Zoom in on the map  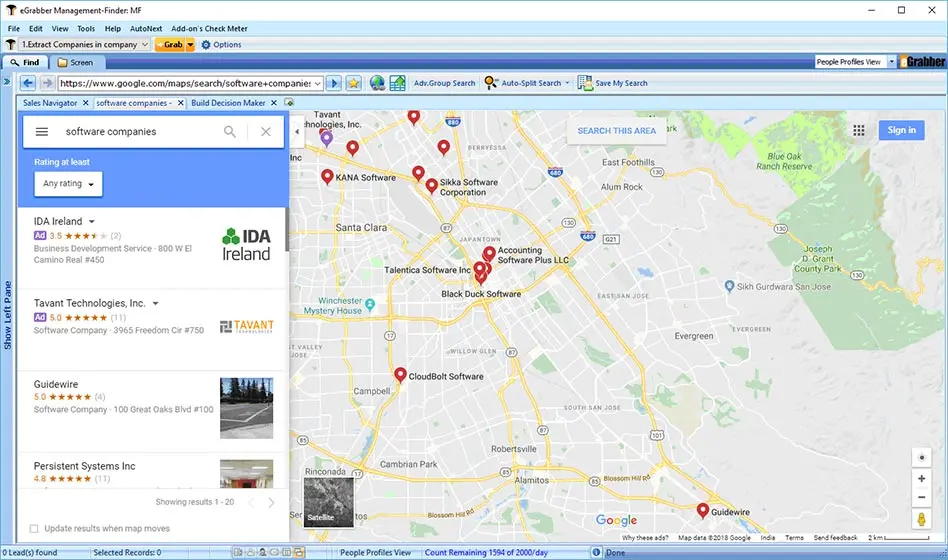click(x=921, y=478)
